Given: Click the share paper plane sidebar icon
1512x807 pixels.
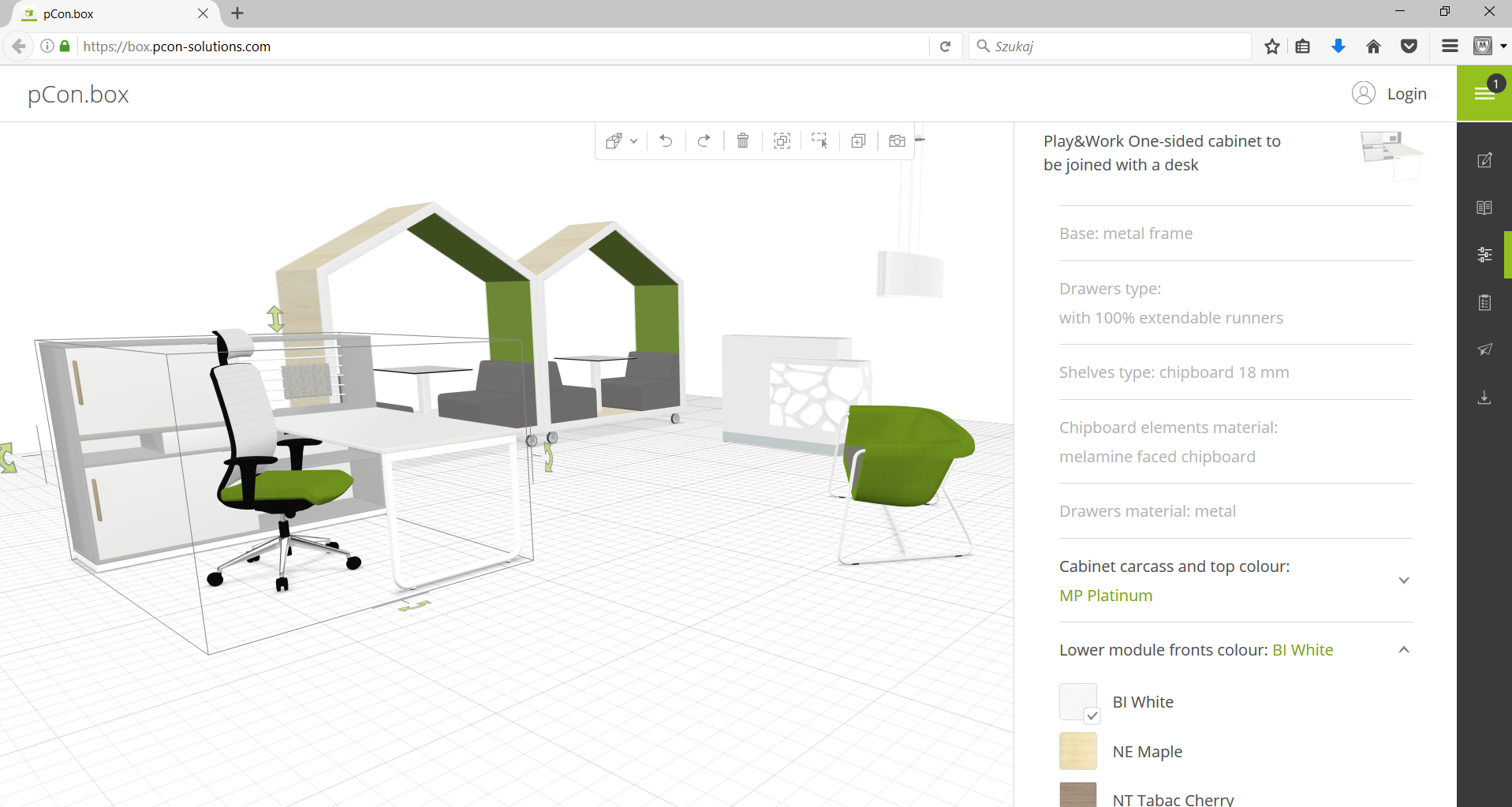Looking at the screenshot, I should coord(1484,349).
